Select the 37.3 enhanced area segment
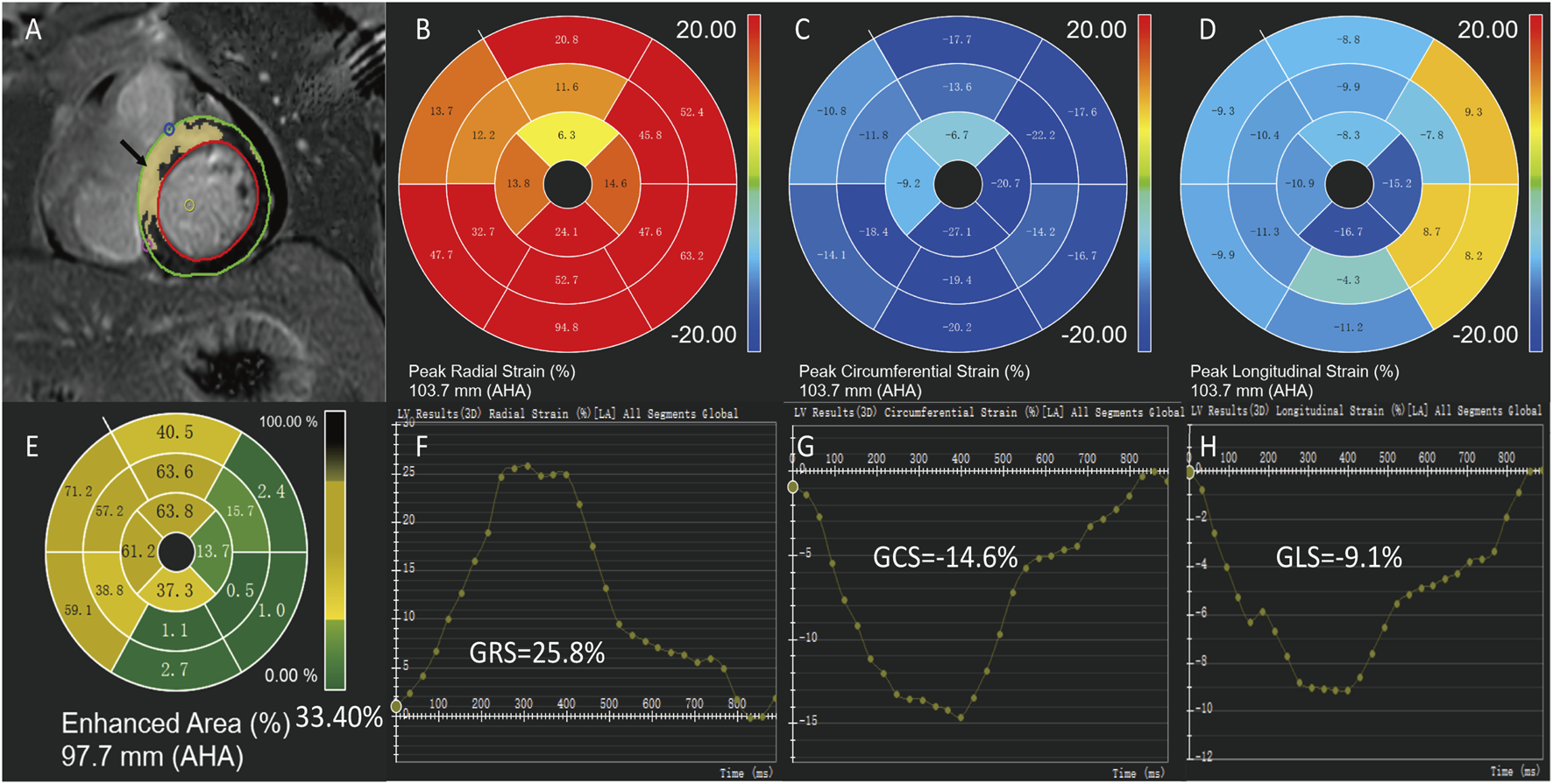 click(175, 590)
